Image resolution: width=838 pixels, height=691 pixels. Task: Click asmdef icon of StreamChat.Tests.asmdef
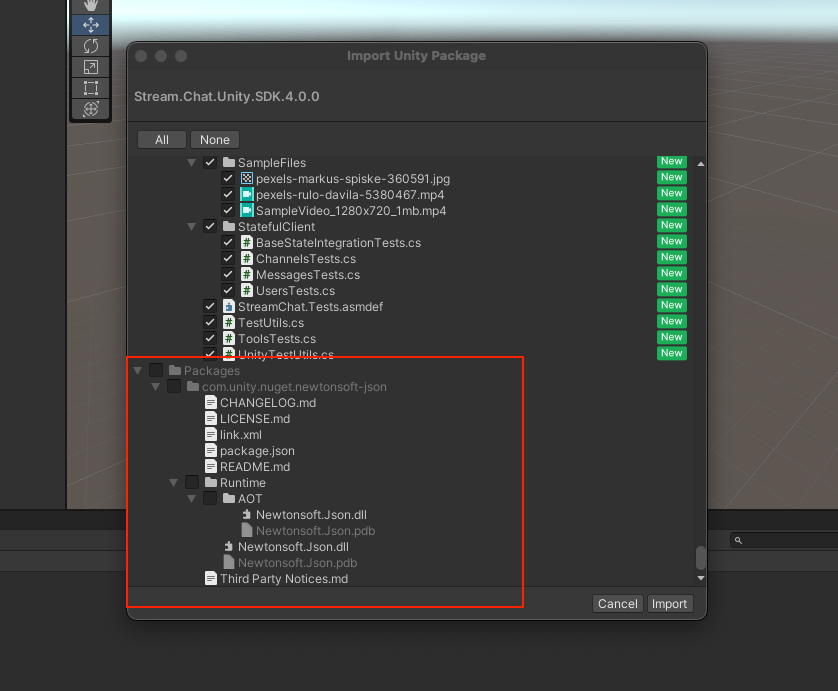coord(229,306)
